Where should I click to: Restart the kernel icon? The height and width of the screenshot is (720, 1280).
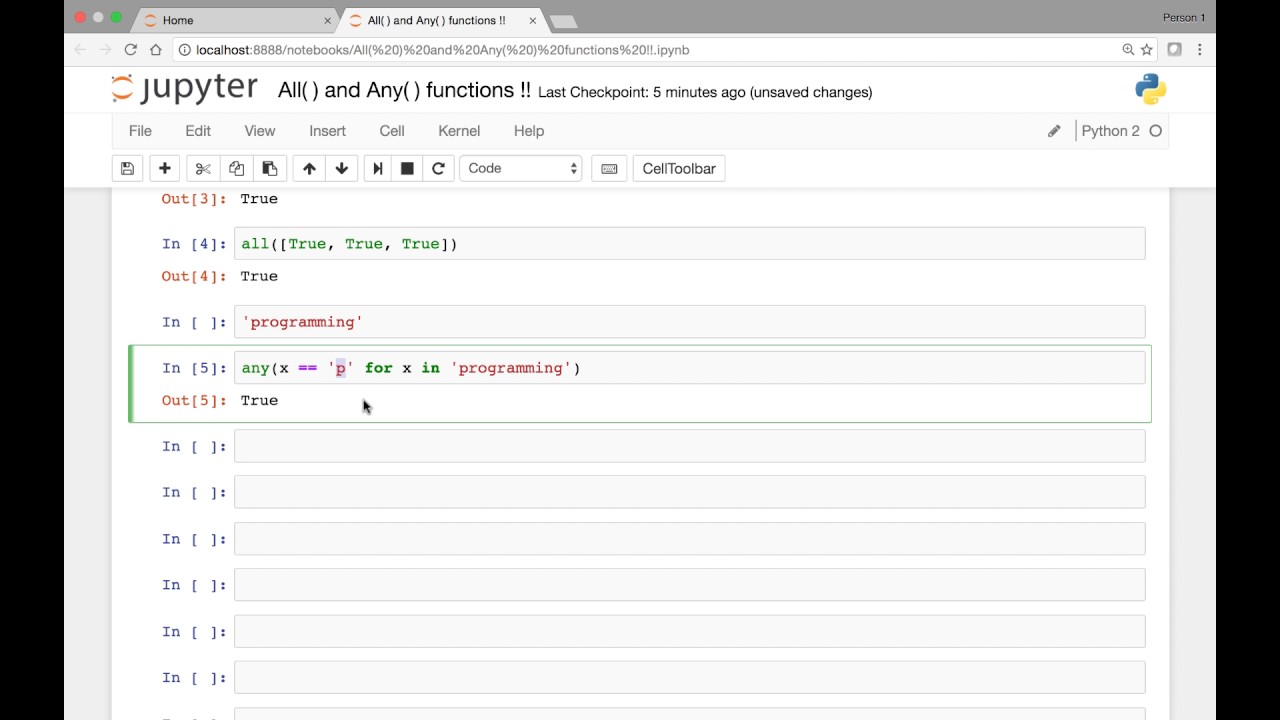pos(438,168)
